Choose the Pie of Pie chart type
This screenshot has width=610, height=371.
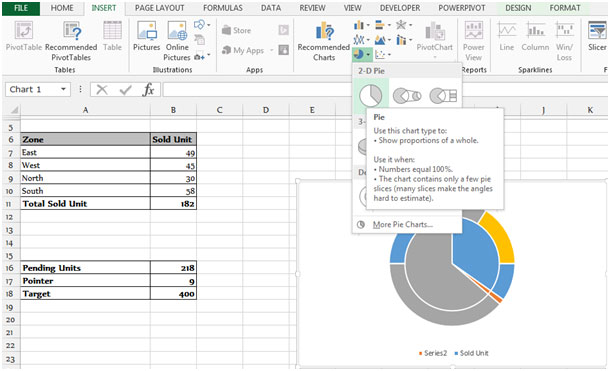click(407, 96)
